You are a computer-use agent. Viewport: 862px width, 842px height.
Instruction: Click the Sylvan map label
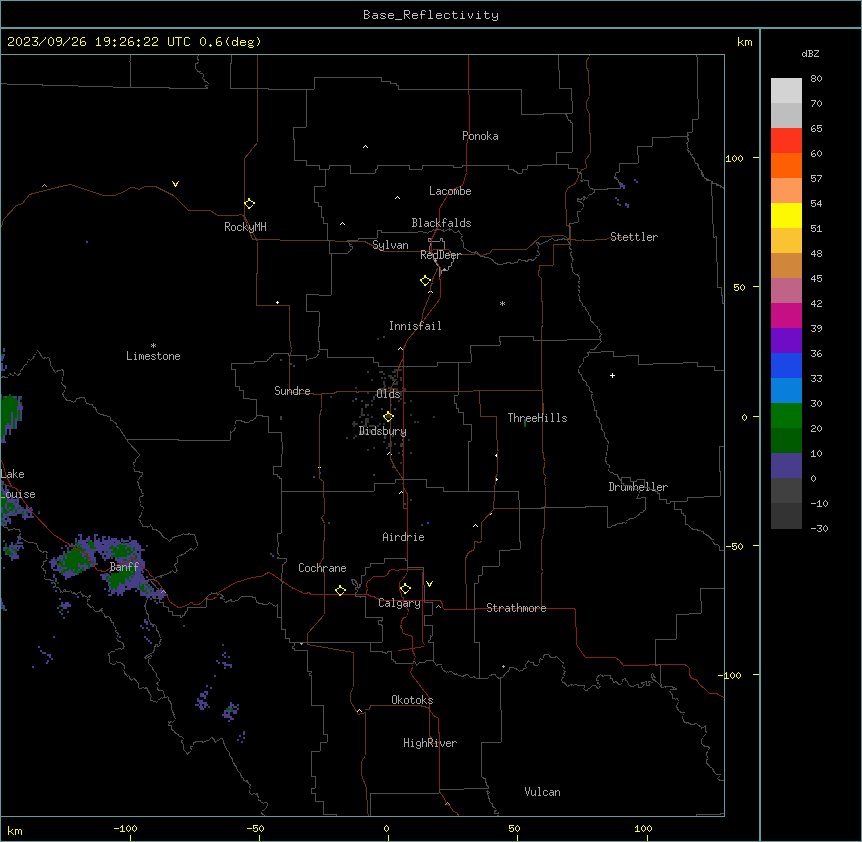390,245
